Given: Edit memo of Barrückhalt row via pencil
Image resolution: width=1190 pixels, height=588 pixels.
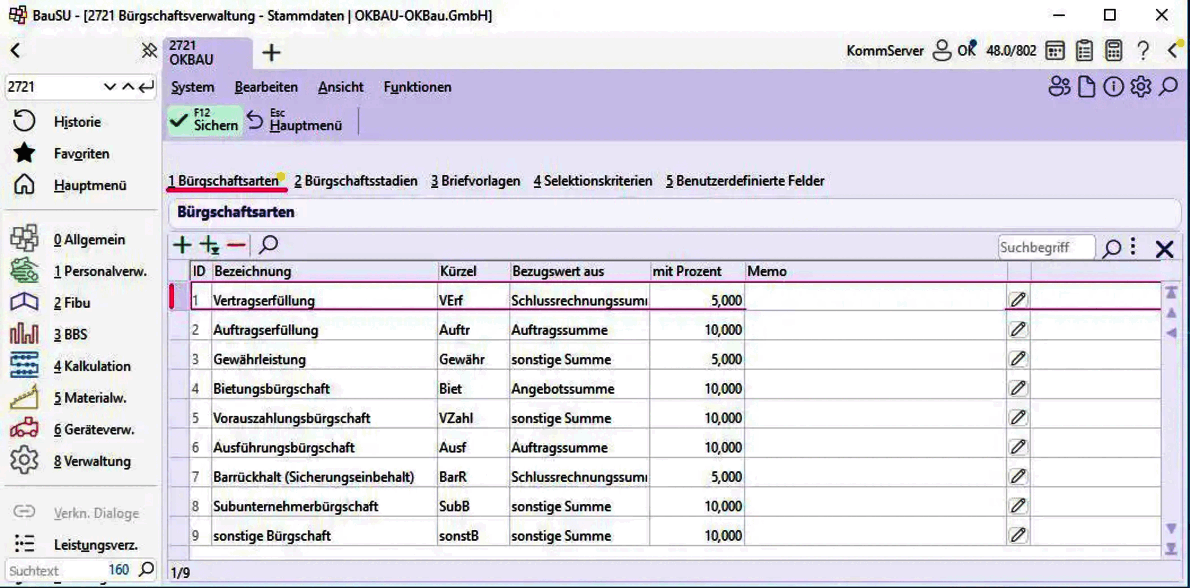Looking at the screenshot, I should coord(1018,476).
